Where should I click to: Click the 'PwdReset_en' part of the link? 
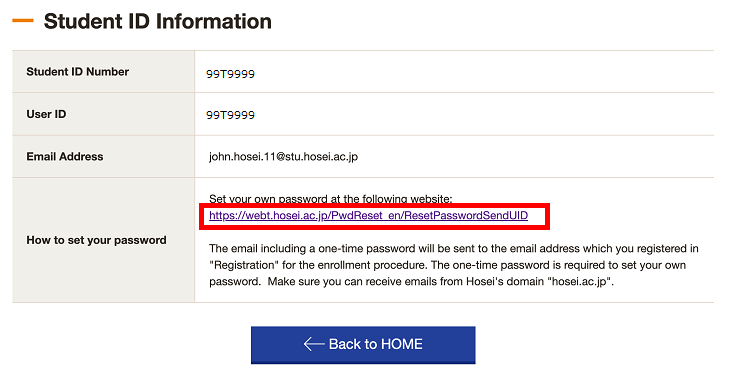pos(366,216)
